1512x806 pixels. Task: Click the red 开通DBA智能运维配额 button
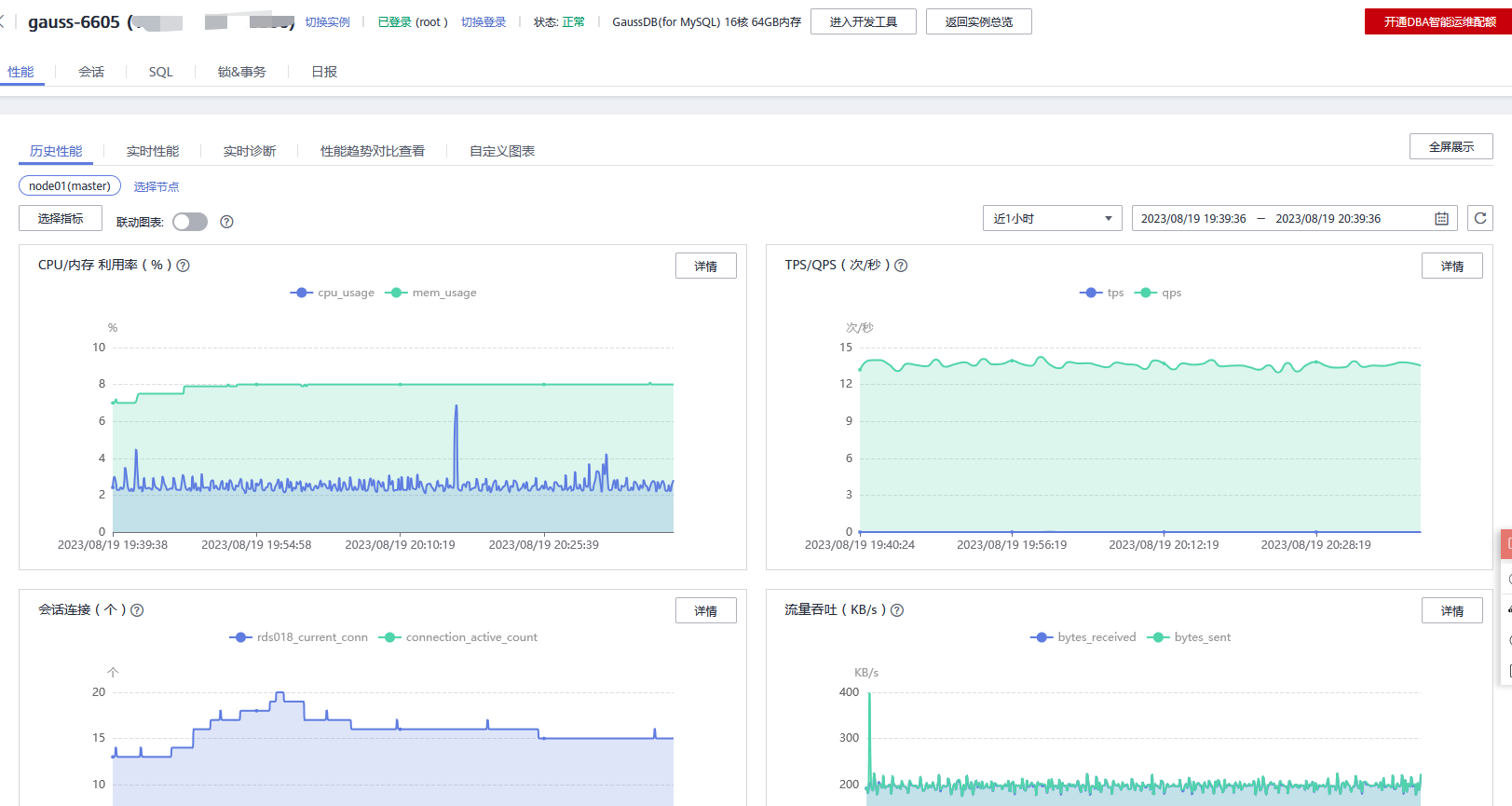[1438, 21]
